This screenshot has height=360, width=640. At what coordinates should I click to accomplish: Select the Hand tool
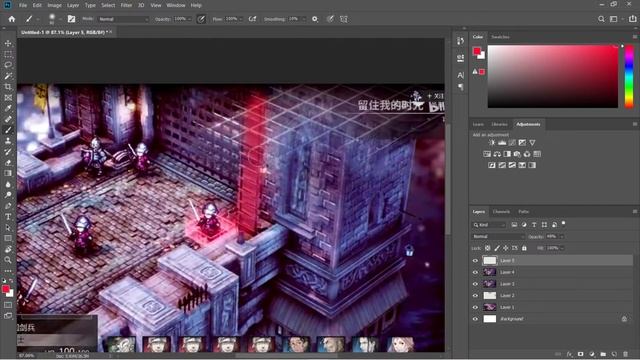pyautogui.click(x=8, y=249)
